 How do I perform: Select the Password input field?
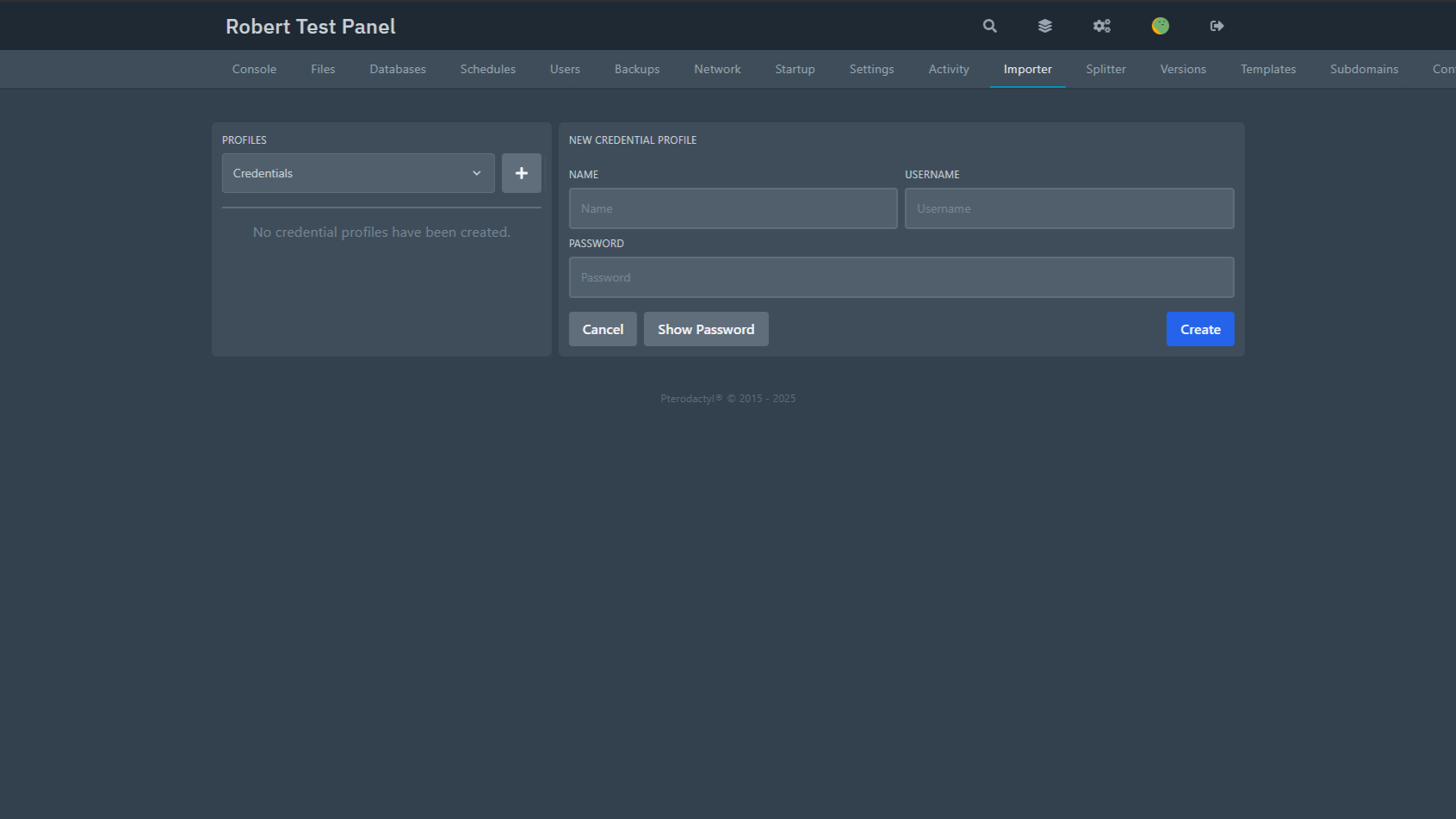pos(901,277)
